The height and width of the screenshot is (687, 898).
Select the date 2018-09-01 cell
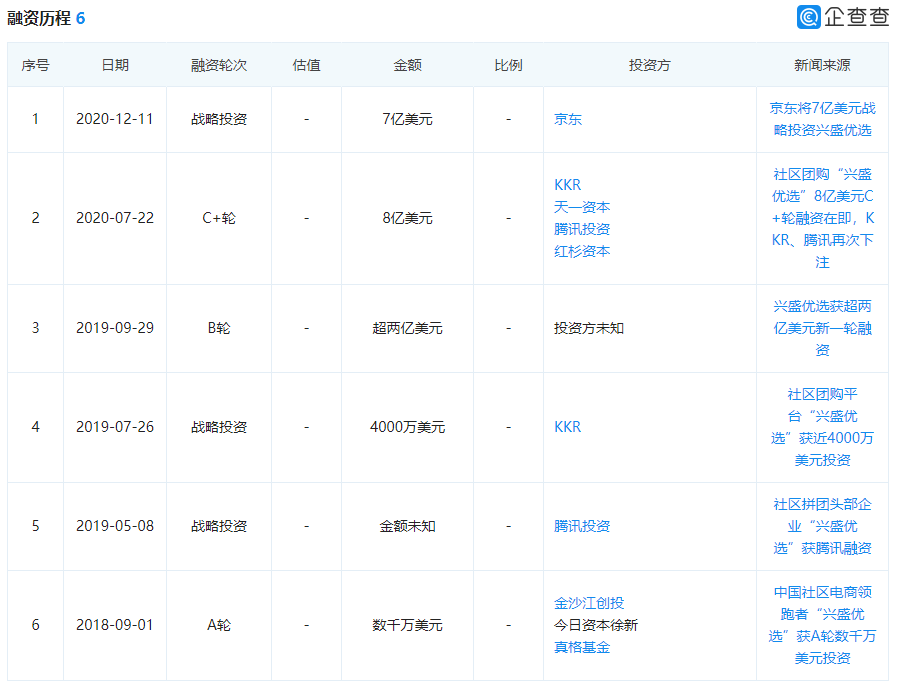(x=115, y=625)
